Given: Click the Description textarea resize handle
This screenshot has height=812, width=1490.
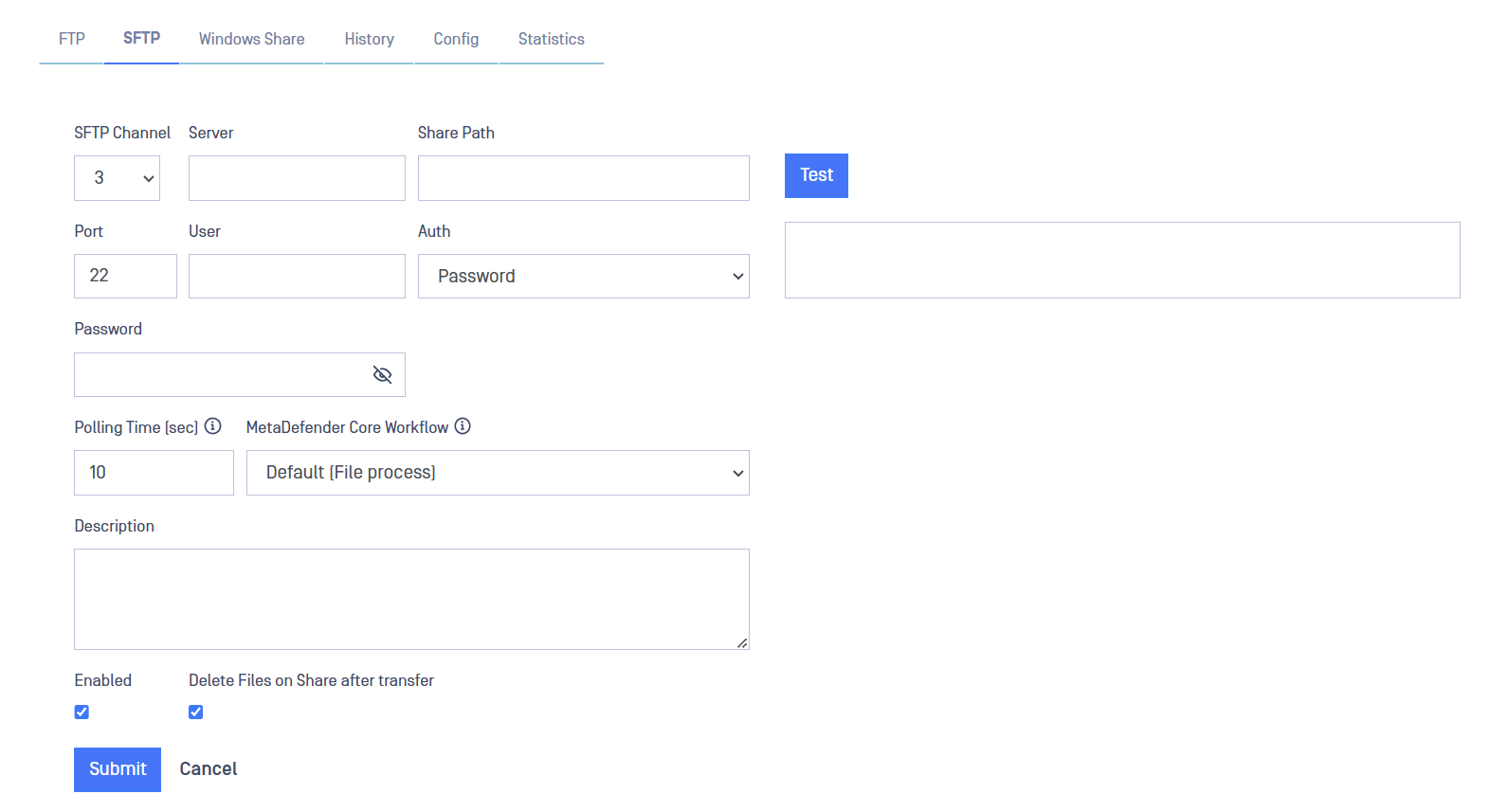Looking at the screenshot, I should coord(742,643).
